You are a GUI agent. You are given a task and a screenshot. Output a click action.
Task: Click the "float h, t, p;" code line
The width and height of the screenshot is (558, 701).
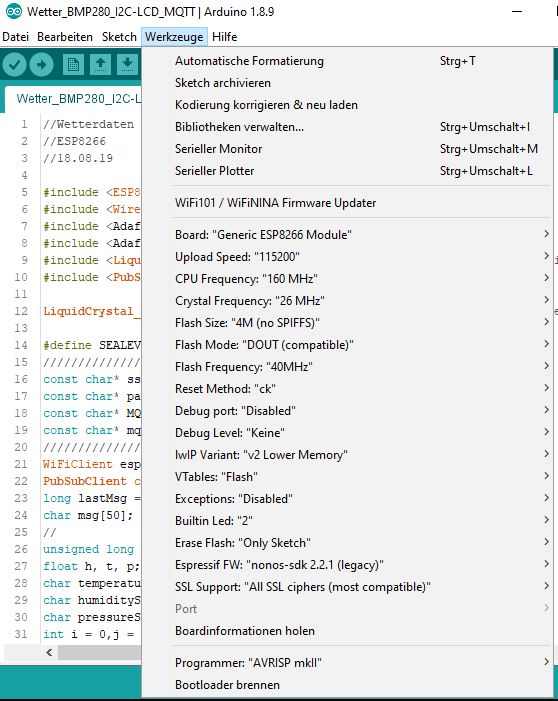pyautogui.click(x=92, y=566)
